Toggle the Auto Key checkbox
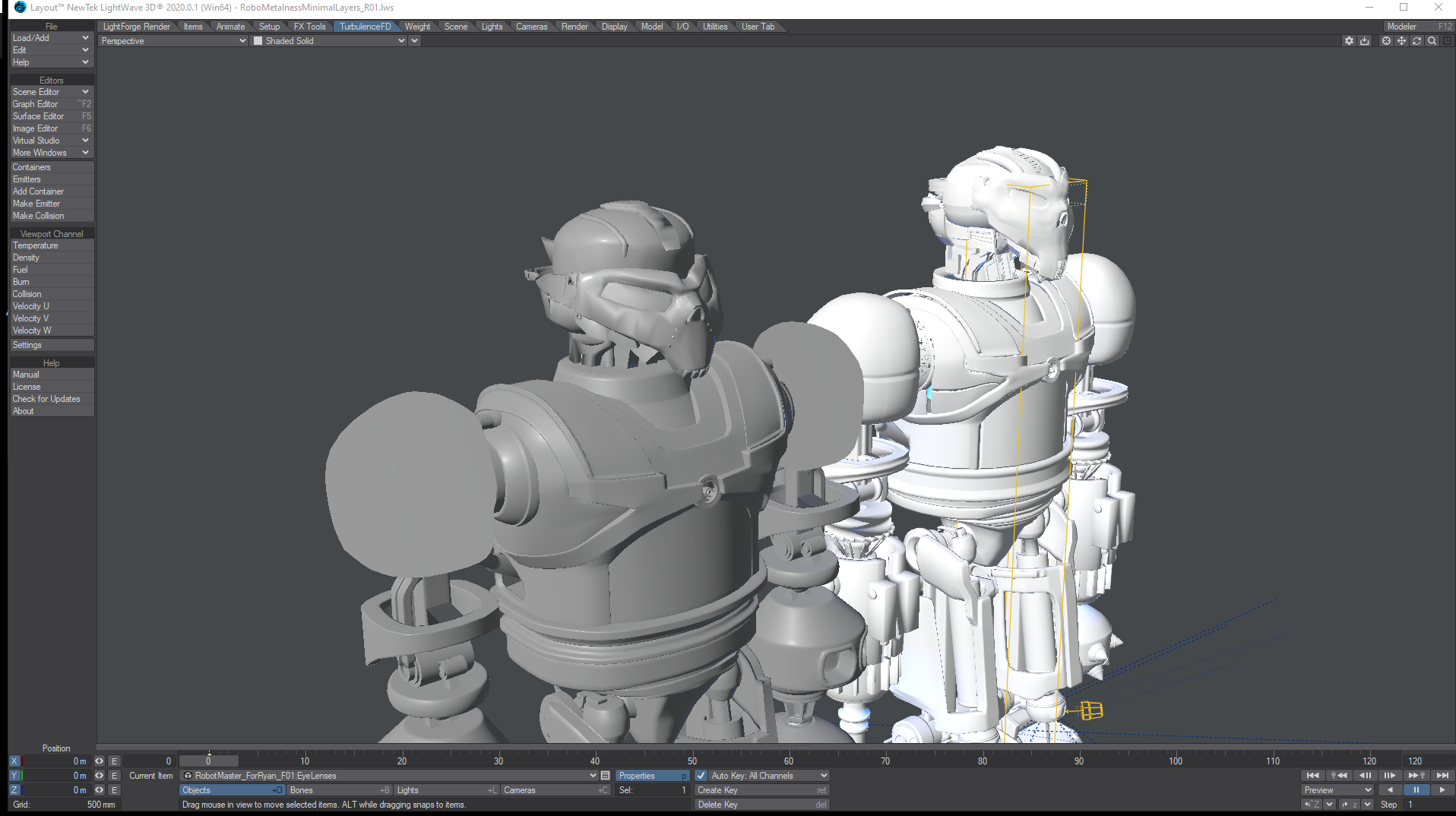The image size is (1456, 816). tap(701, 776)
